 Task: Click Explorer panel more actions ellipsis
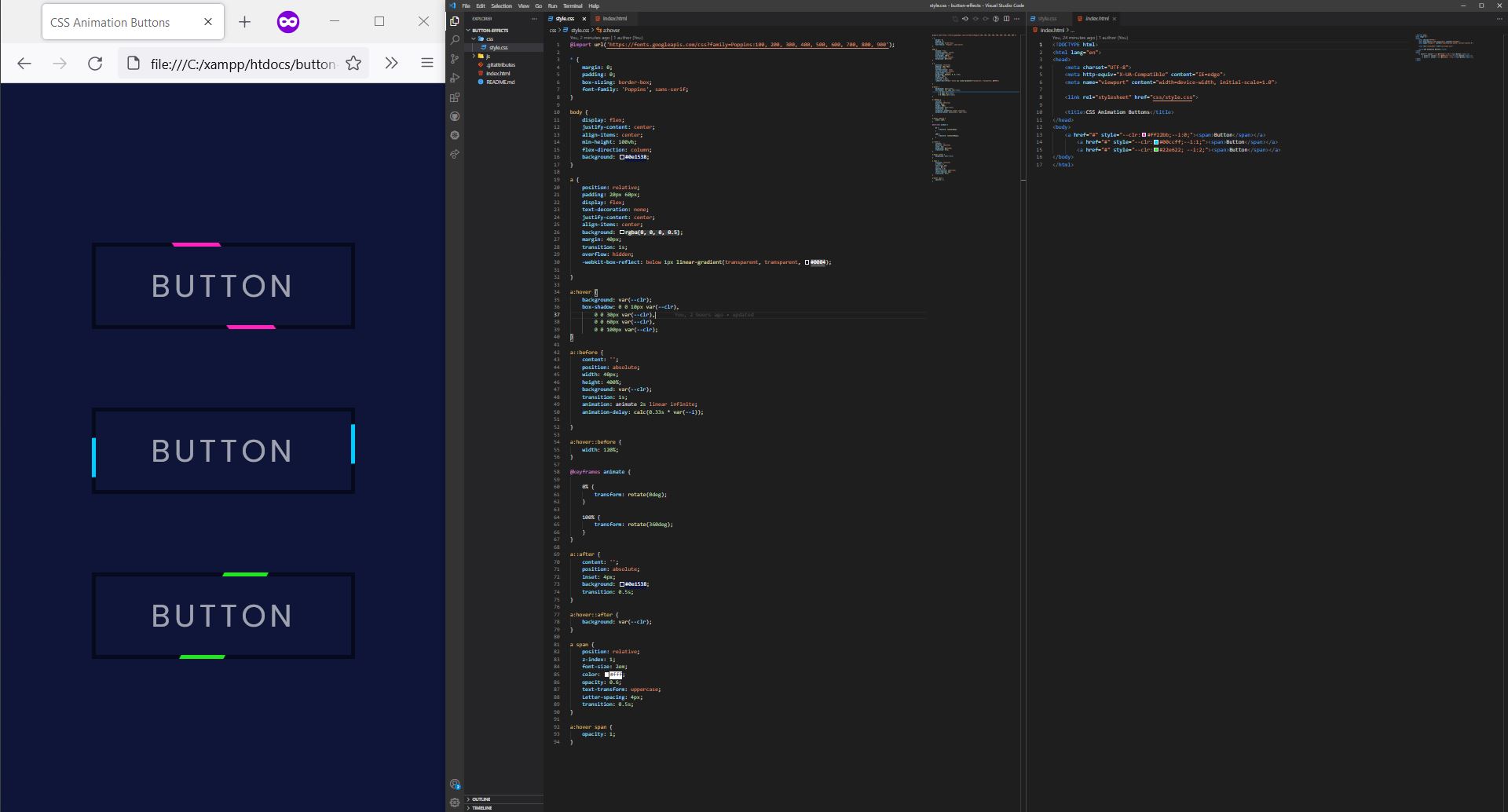pyautogui.click(x=535, y=19)
